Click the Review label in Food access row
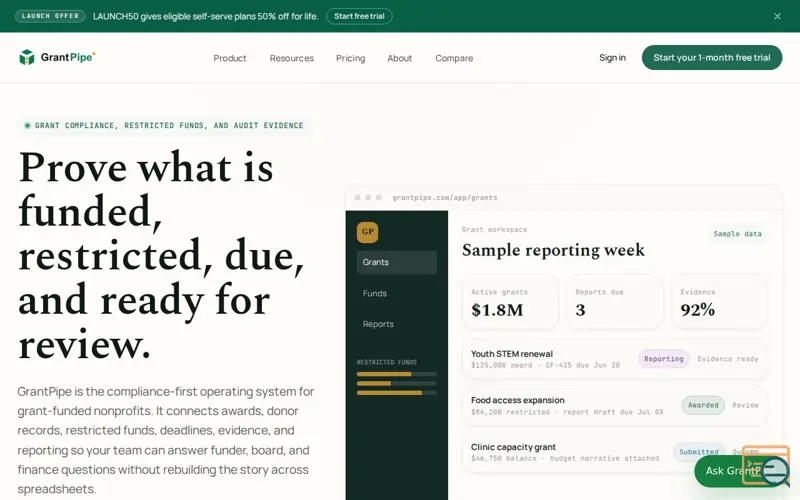Image resolution: width=800 pixels, height=500 pixels. click(745, 405)
